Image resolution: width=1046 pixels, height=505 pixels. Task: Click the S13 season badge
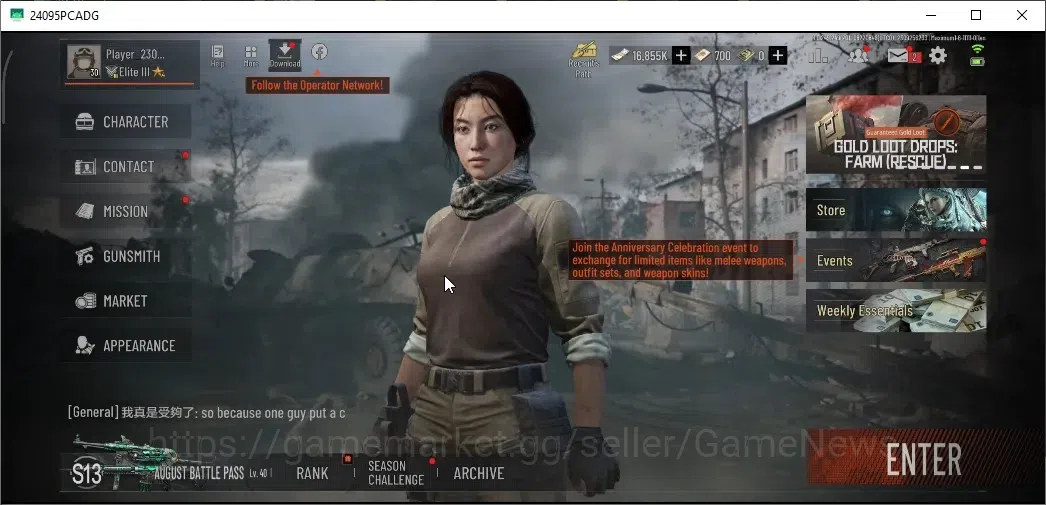[x=87, y=474]
